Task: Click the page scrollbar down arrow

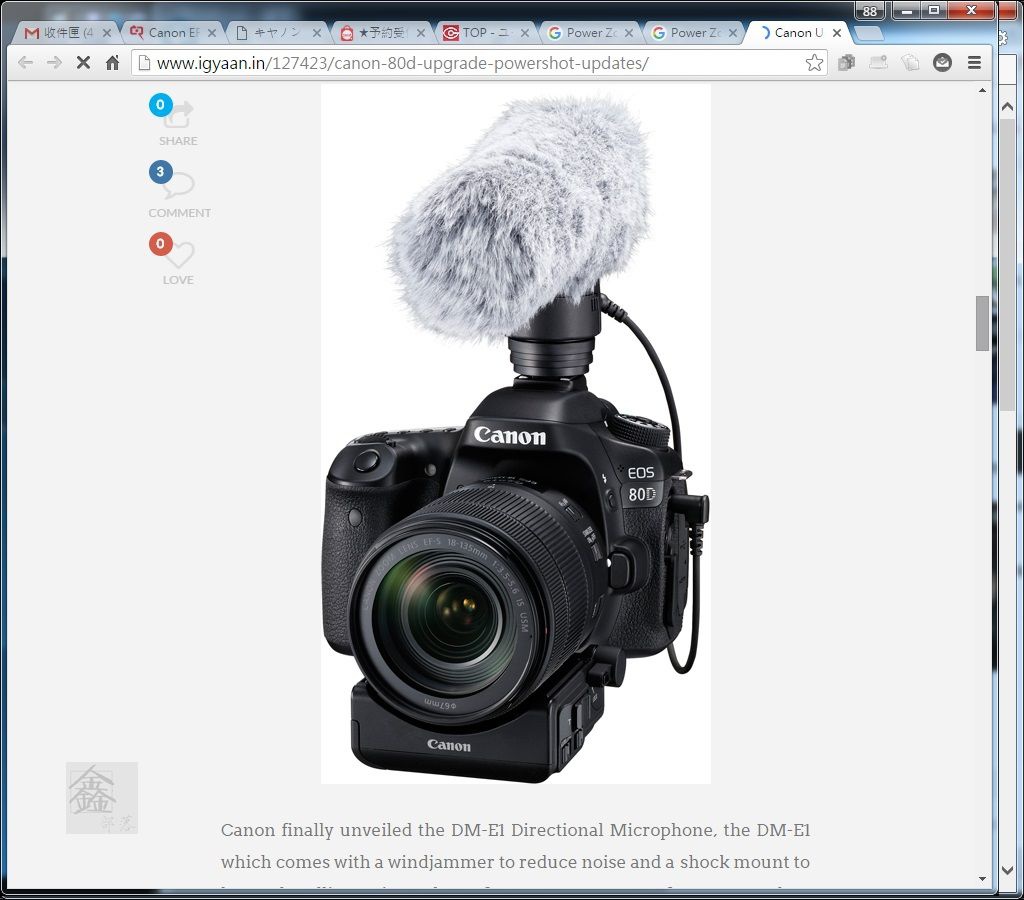Action: tap(982, 878)
